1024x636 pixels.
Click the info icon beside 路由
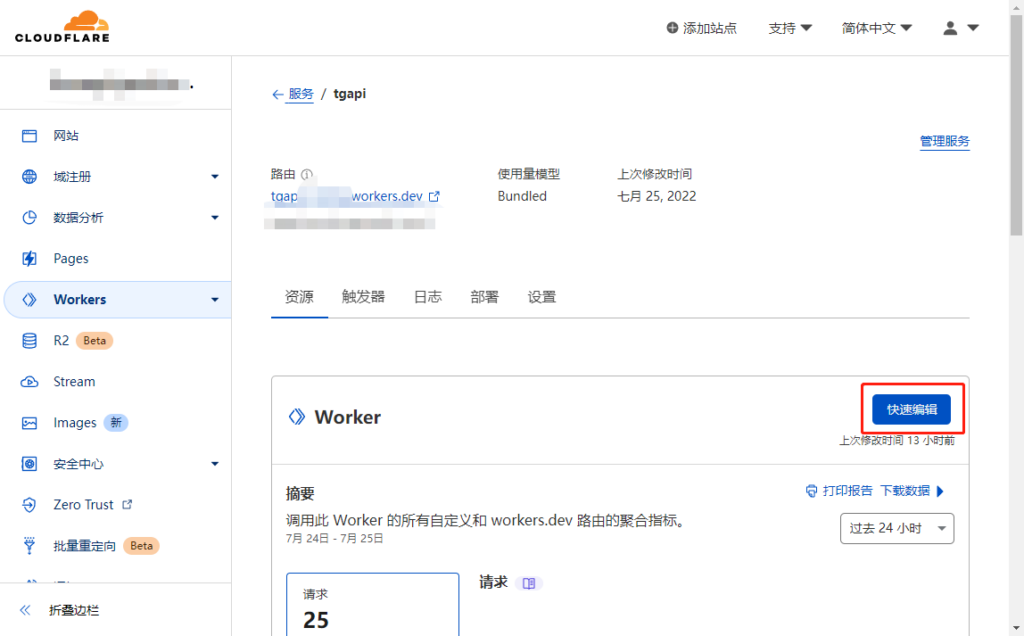coord(307,174)
